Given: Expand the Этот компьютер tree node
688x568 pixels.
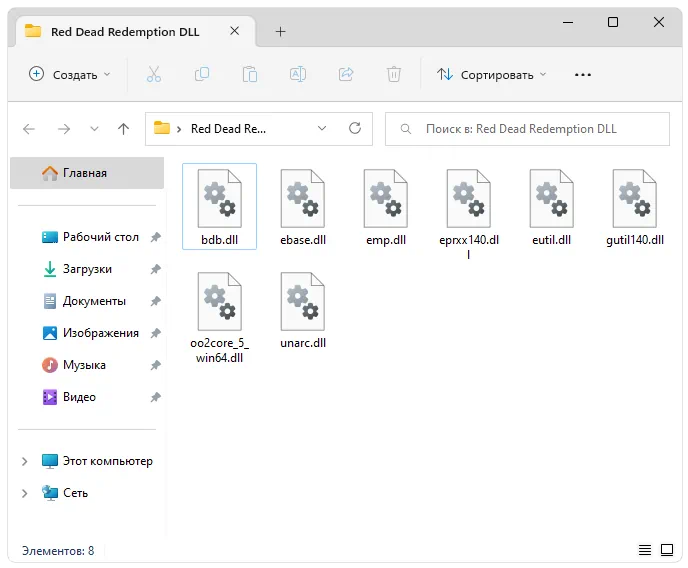Looking at the screenshot, I should pyautogui.click(x=25, y=461).
